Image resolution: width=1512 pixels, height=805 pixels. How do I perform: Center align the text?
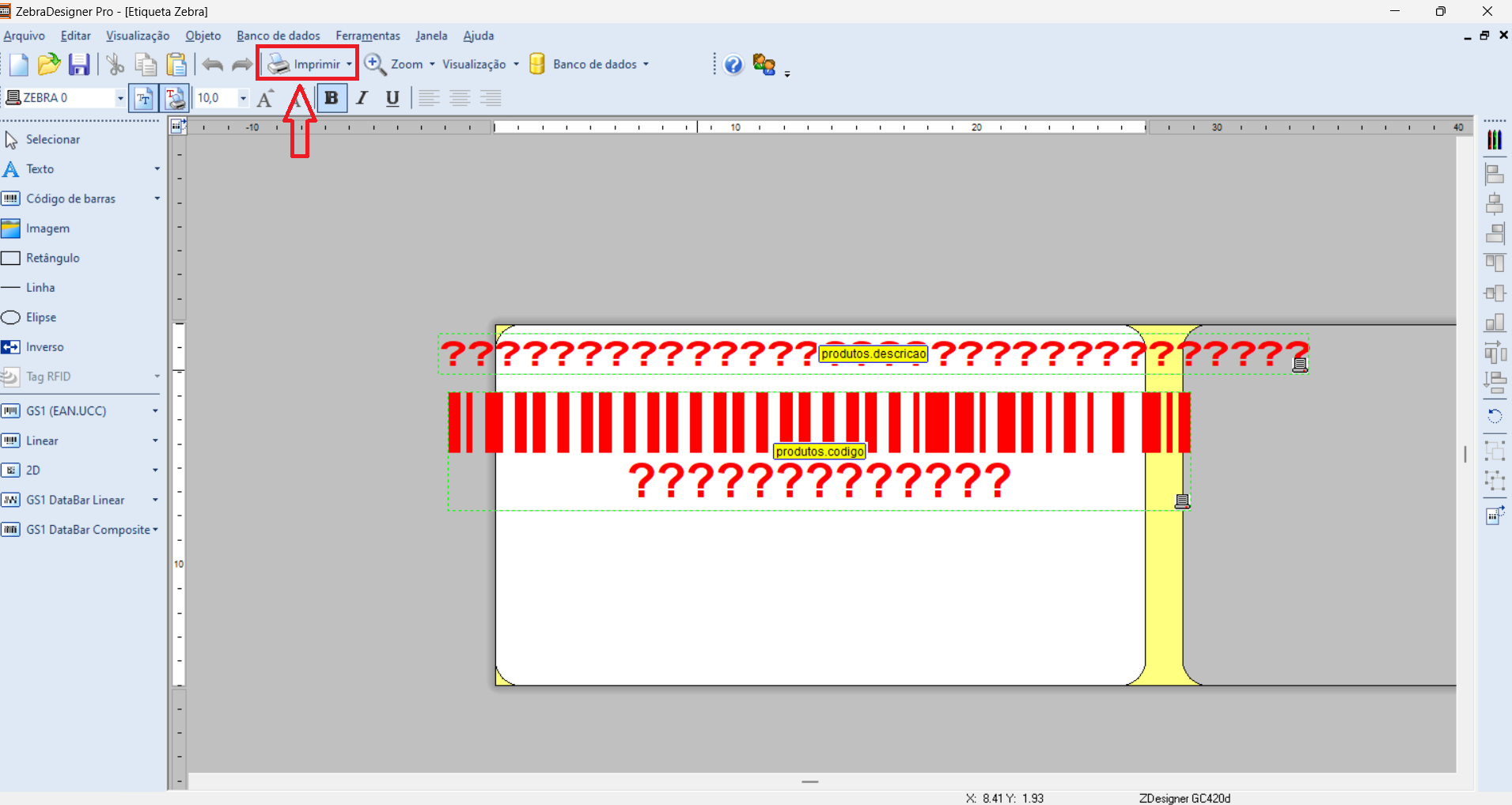click(x=460, y=98)
